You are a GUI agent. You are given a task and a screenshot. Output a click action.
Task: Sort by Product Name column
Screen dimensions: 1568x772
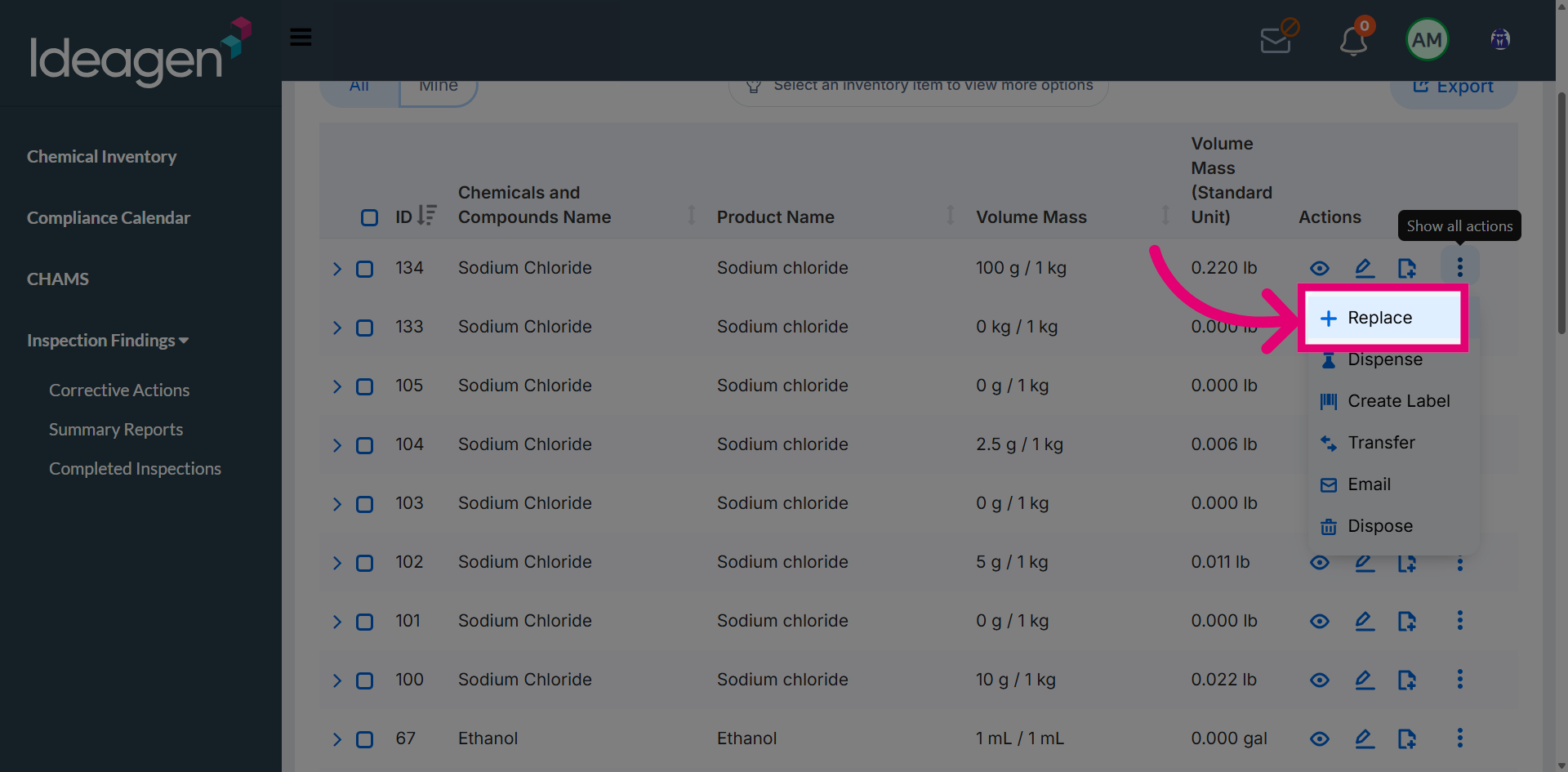coord(950,216)
